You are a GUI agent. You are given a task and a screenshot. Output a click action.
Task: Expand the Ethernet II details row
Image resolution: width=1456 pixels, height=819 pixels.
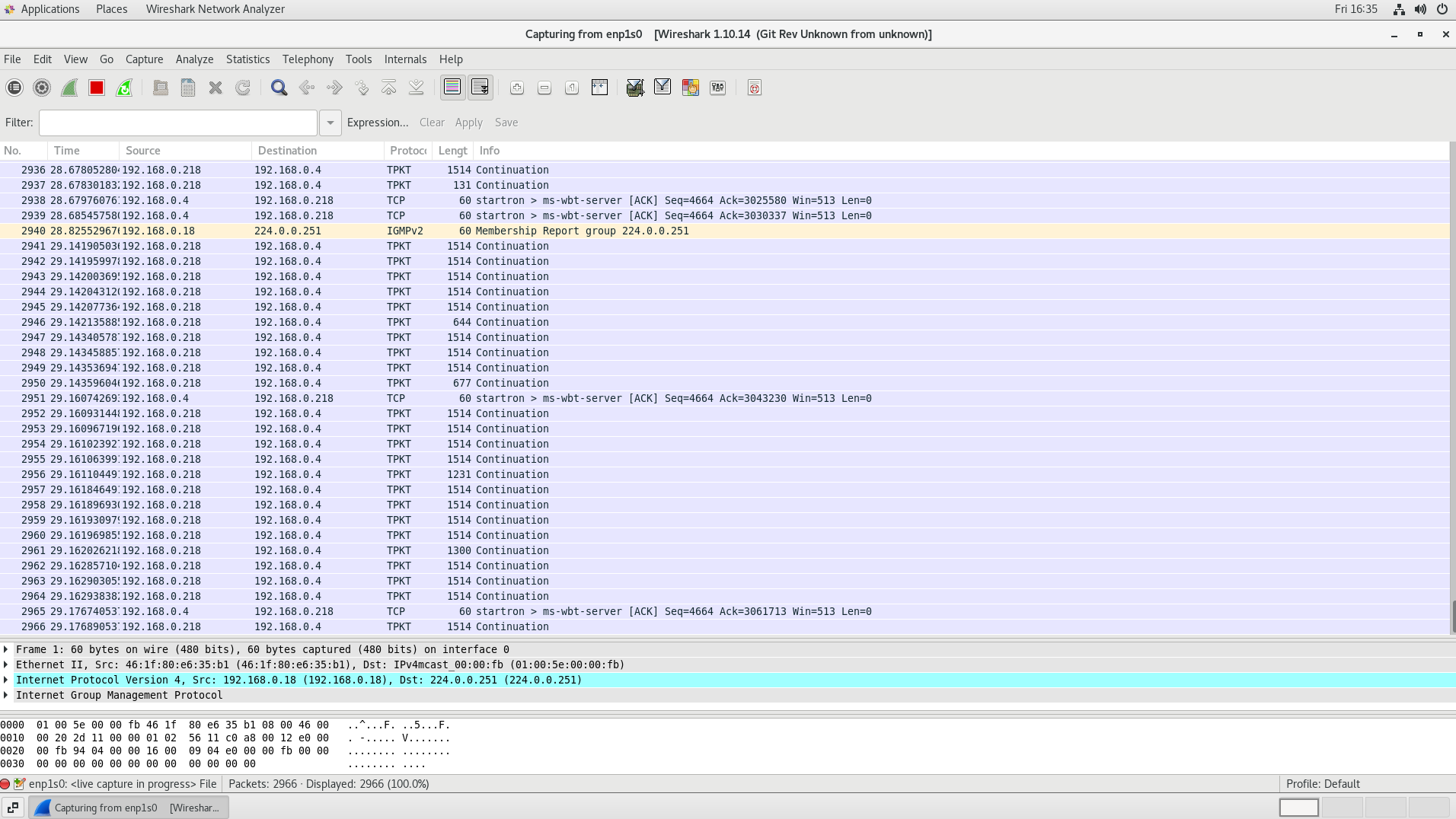[6, 664]
